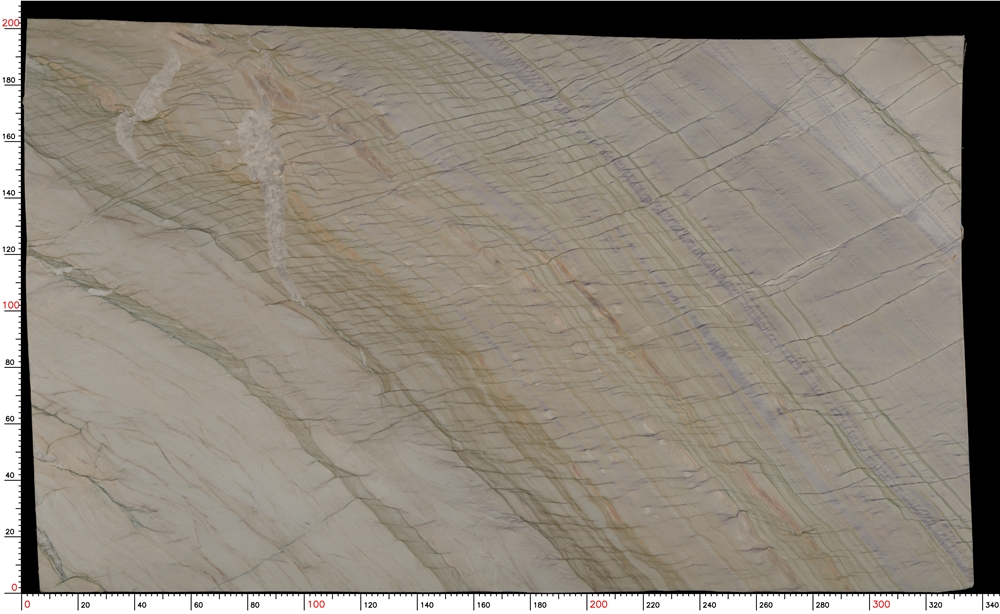Select the red 0 label on horizontal ruler
The width and height of the screenshot is (1000, 614).
(27, 604)
